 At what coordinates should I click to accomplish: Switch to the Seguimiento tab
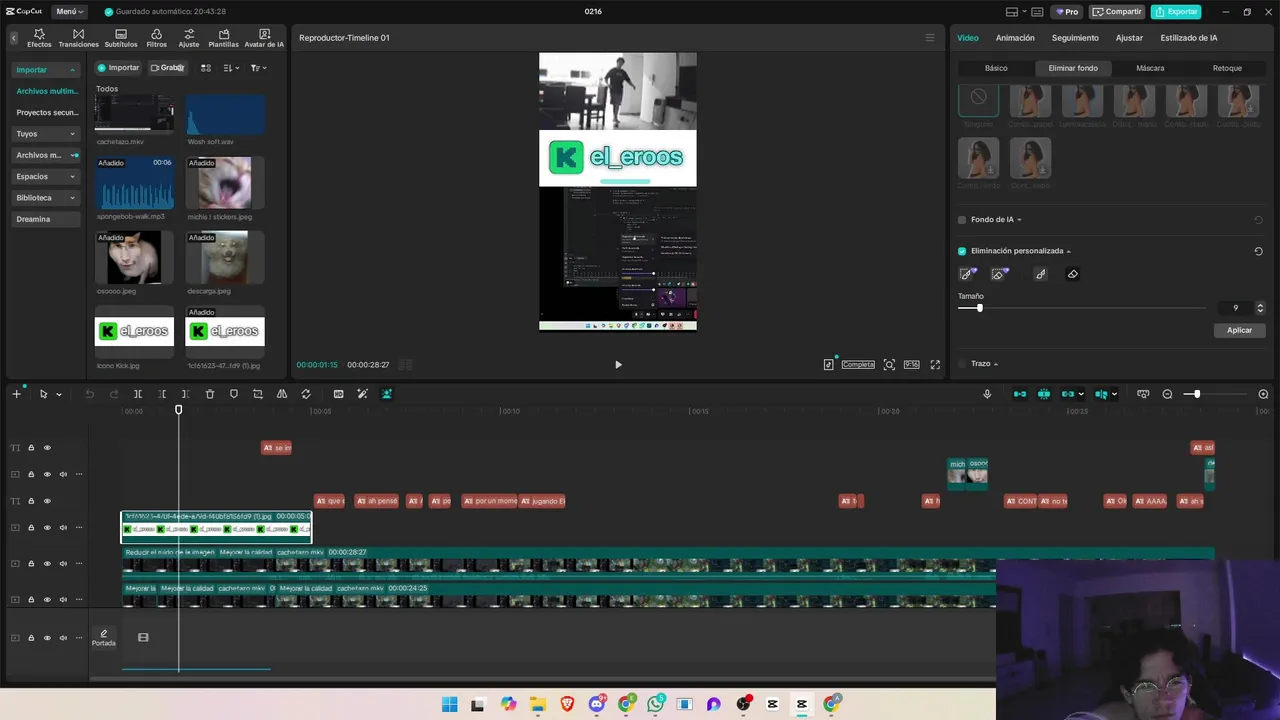(x=1075, y=38)
